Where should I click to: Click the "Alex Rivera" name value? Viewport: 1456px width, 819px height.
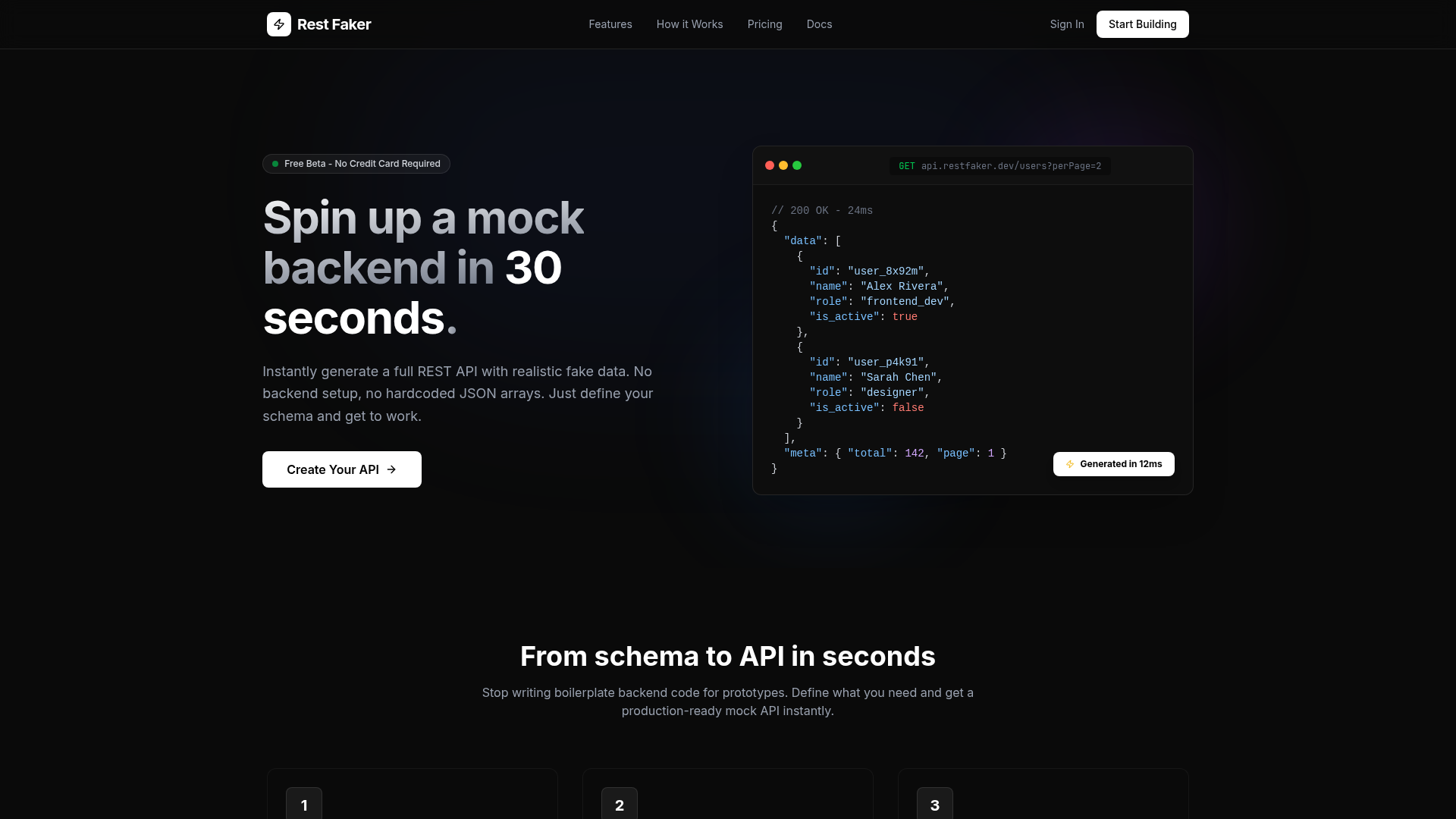click(902, 287)
